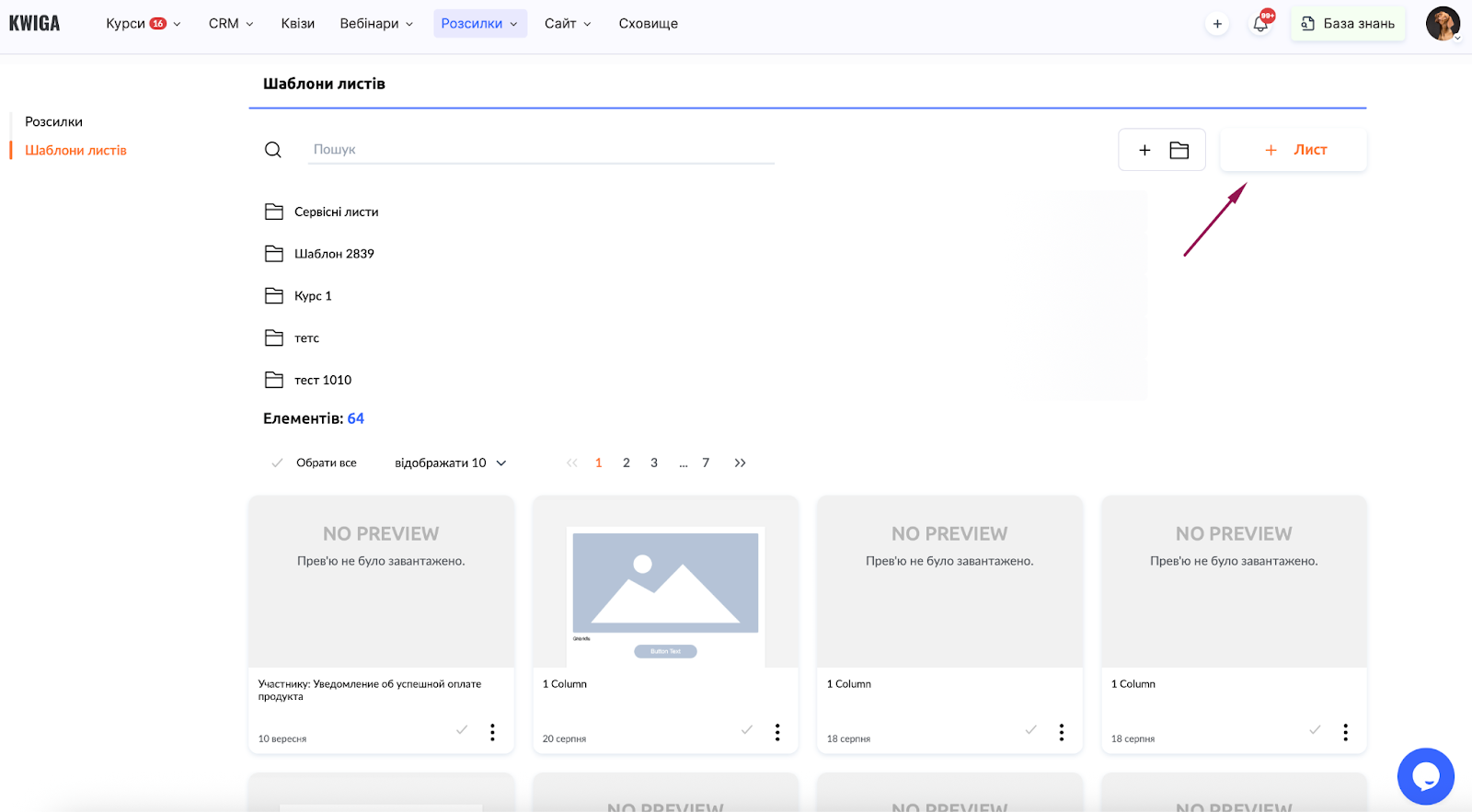The height and width of the screenshot is (812, 1472).
Task: Open the chat support bubble
Action: point(1425,776)
